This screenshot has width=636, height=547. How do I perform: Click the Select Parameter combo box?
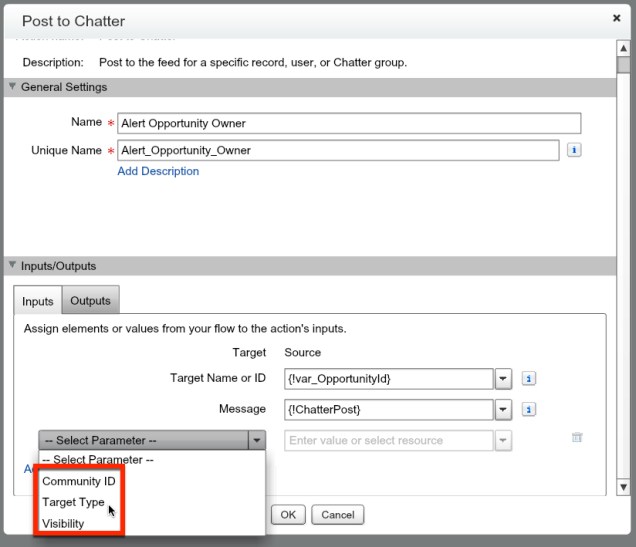point(152,440)
